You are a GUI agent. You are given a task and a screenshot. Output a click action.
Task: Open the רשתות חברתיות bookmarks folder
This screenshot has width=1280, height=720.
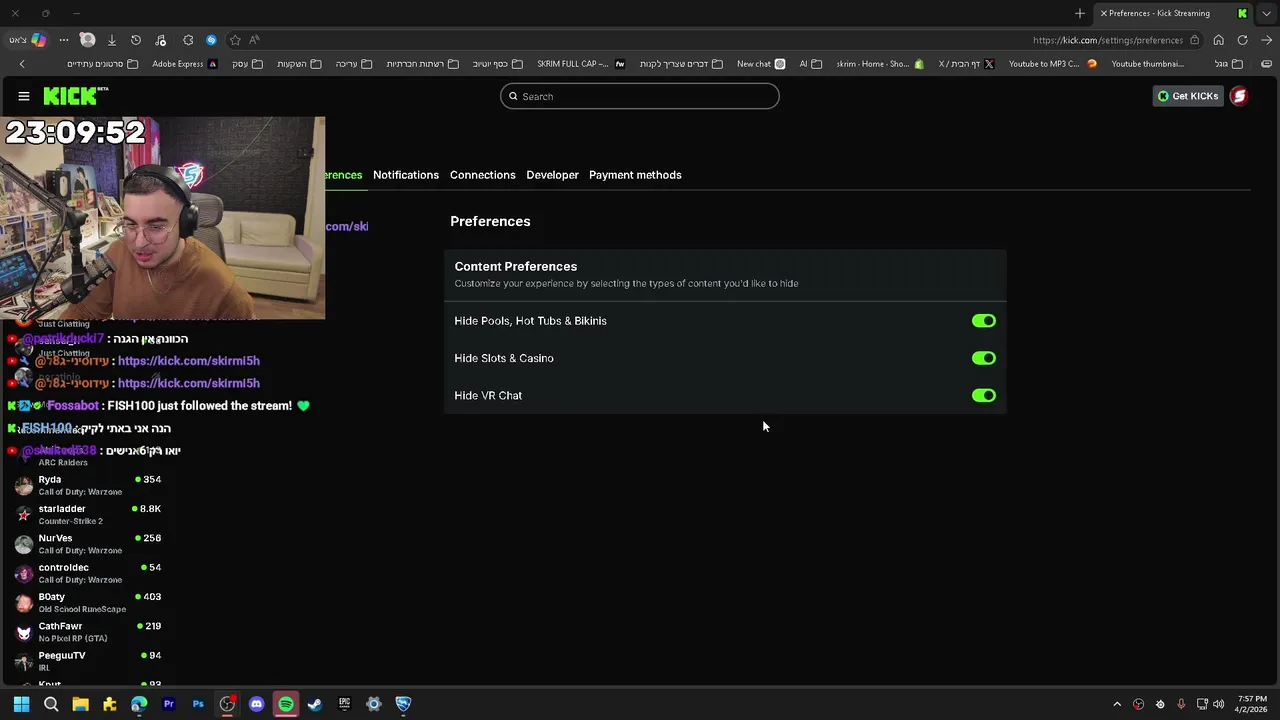coord(422,64)
